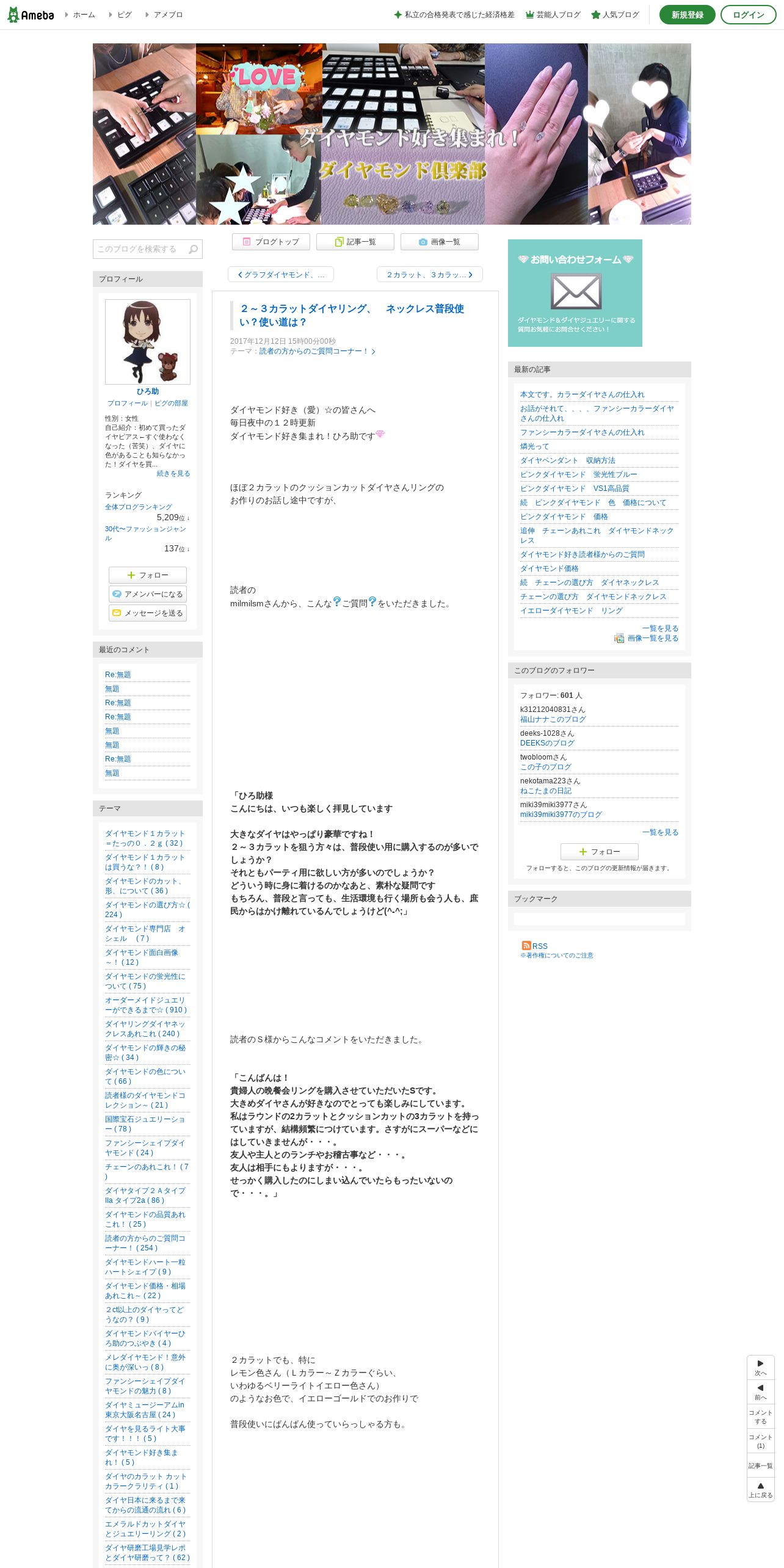
Task: Click the Ameba logo
Action: [x=31, y=15]
